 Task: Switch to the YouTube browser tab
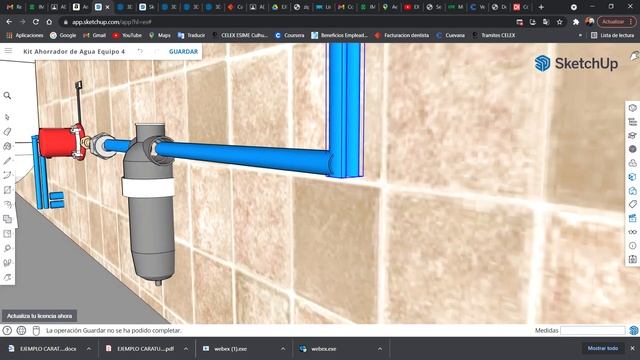(x=412, y=7)
